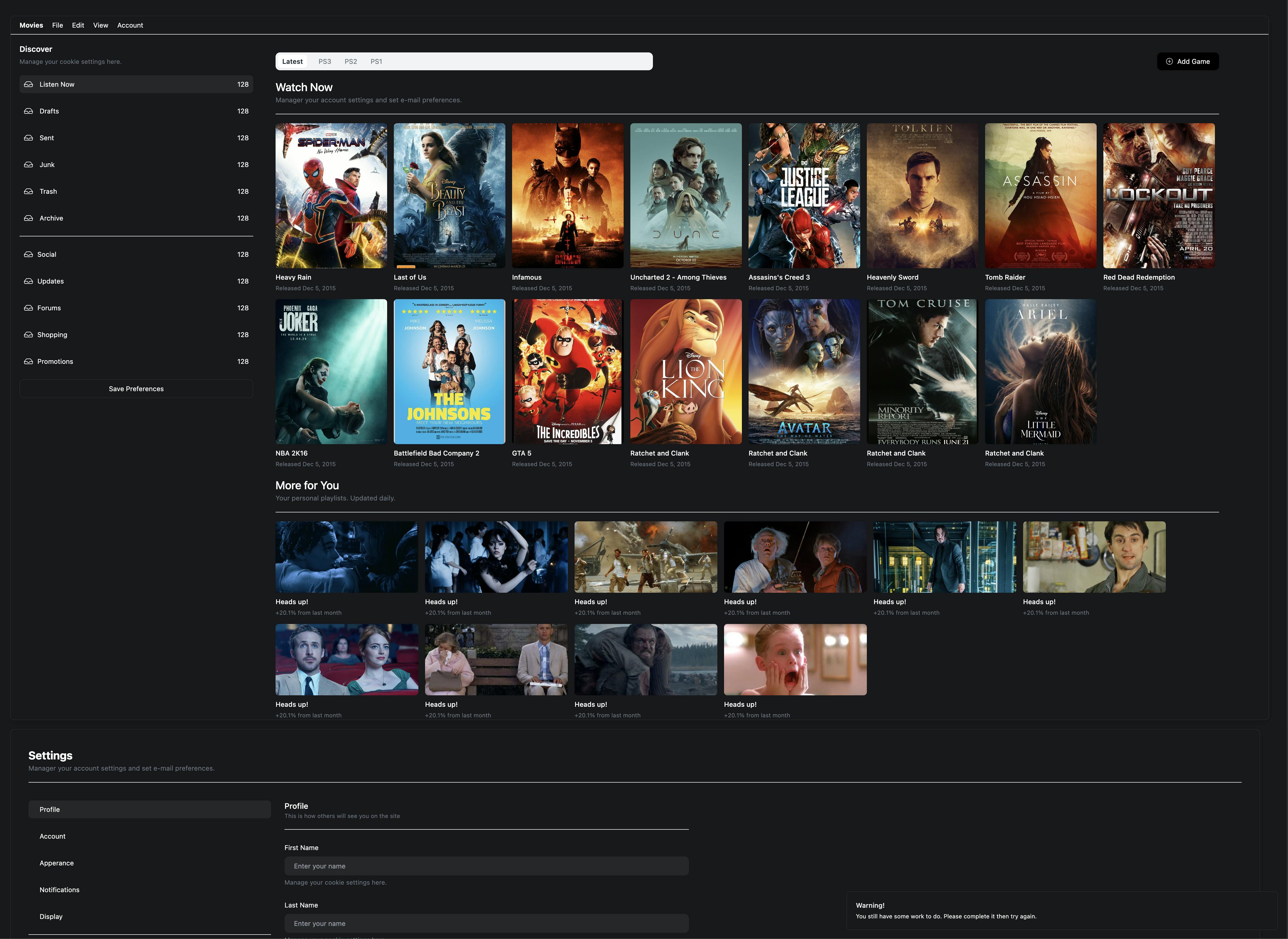
Task: Open the Movies menu
Action: [x=31, y=25]
